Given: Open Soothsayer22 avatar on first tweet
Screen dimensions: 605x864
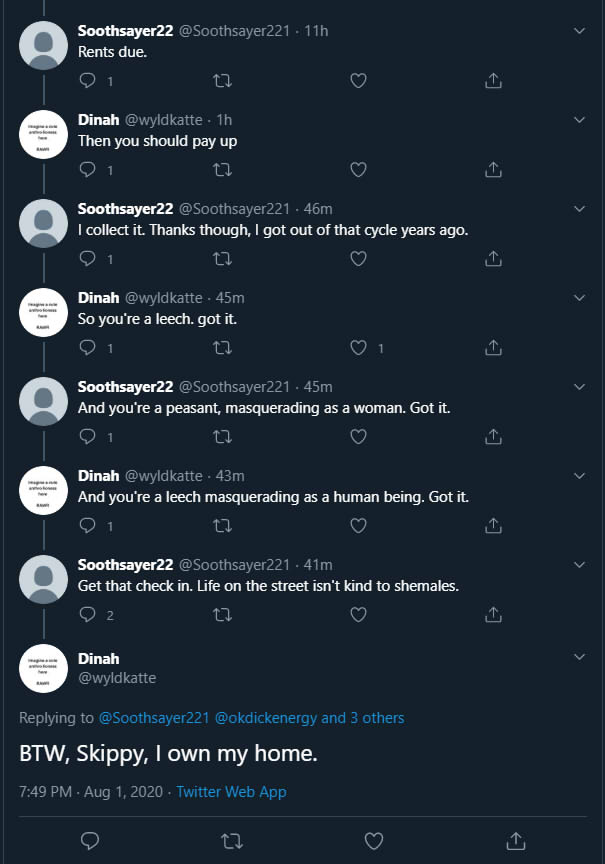Looking at the screenshot, I should [44, 46].
